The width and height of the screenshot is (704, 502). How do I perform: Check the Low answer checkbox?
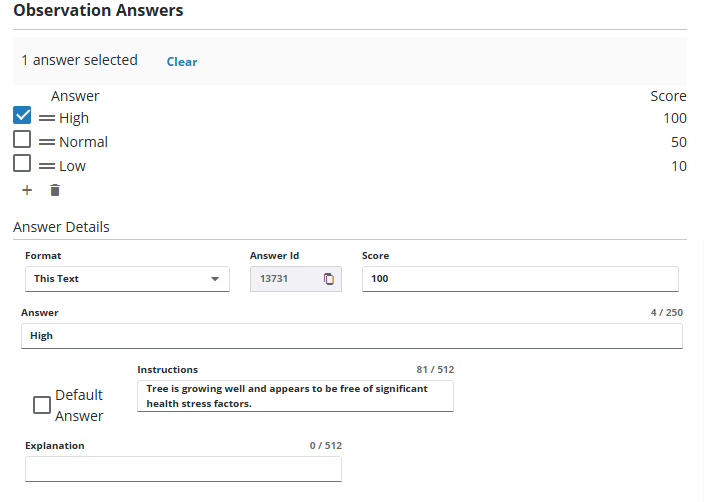click(x=23, y=165)
